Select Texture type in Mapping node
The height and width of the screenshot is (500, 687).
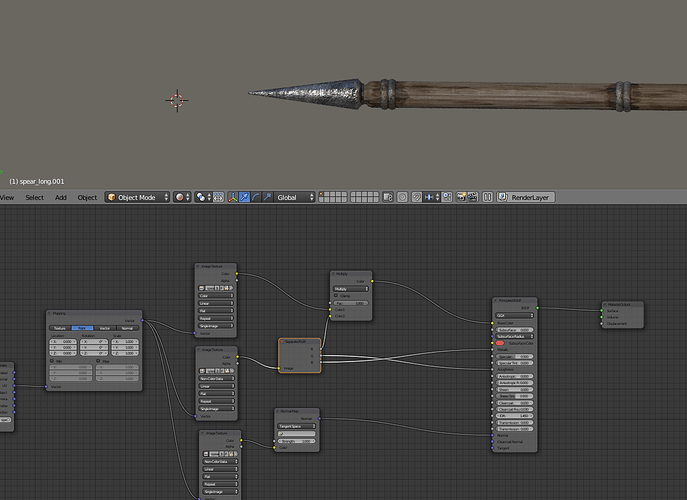pyautogui.click(x=60, y=328)
